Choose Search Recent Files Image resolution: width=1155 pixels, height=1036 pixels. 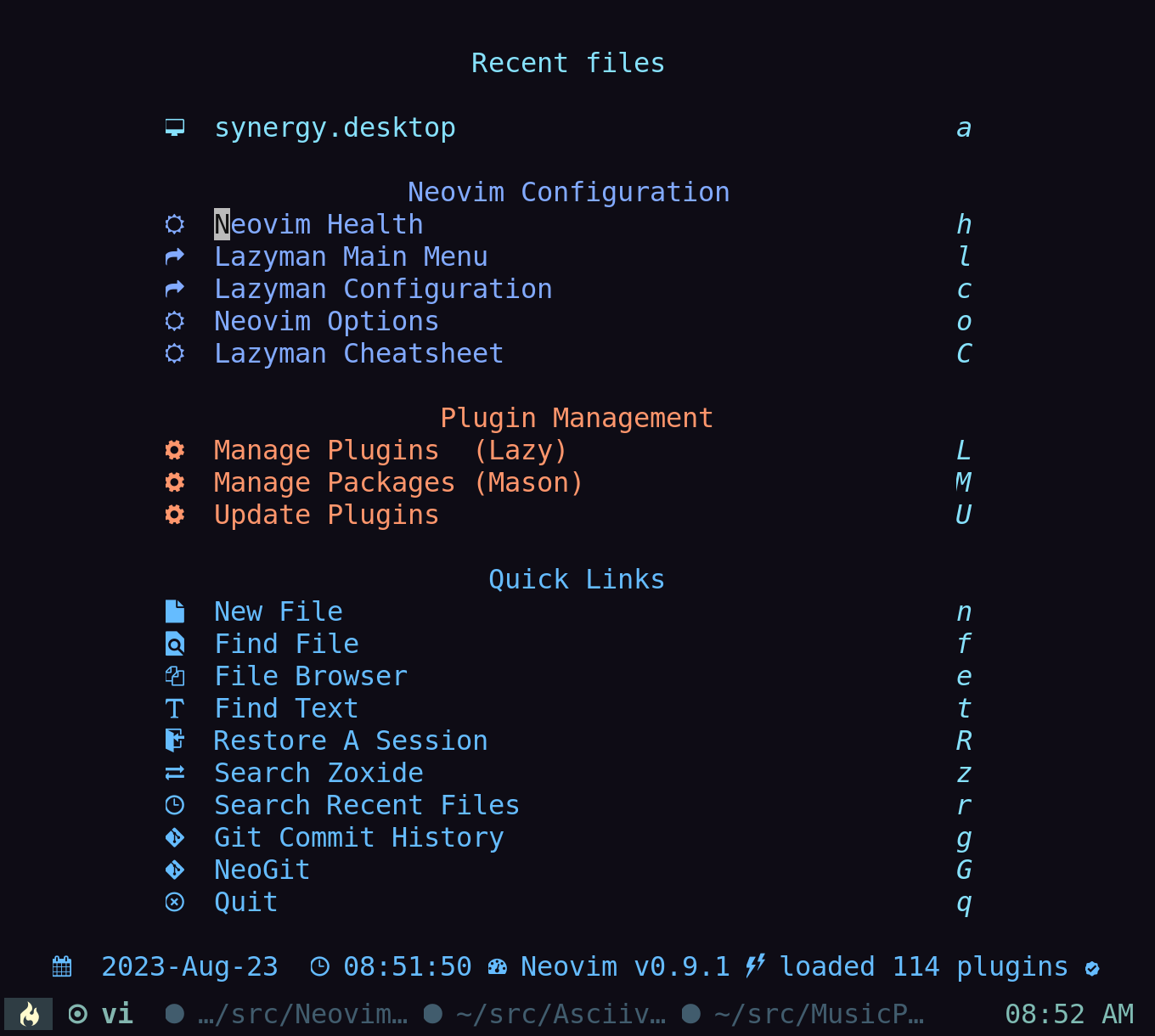click(367, 805)
